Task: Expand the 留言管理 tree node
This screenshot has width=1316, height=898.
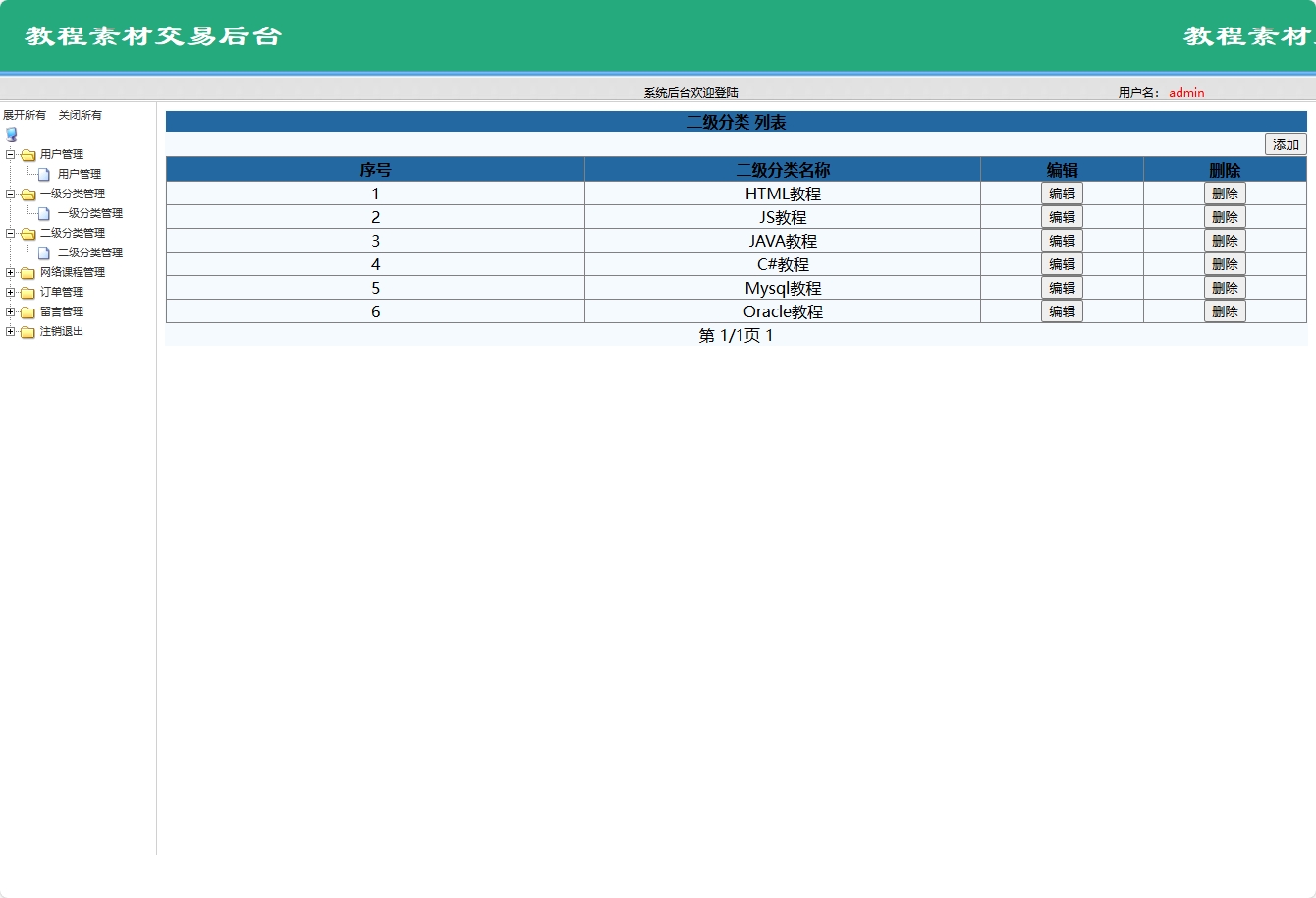Action: click(10, 311)
